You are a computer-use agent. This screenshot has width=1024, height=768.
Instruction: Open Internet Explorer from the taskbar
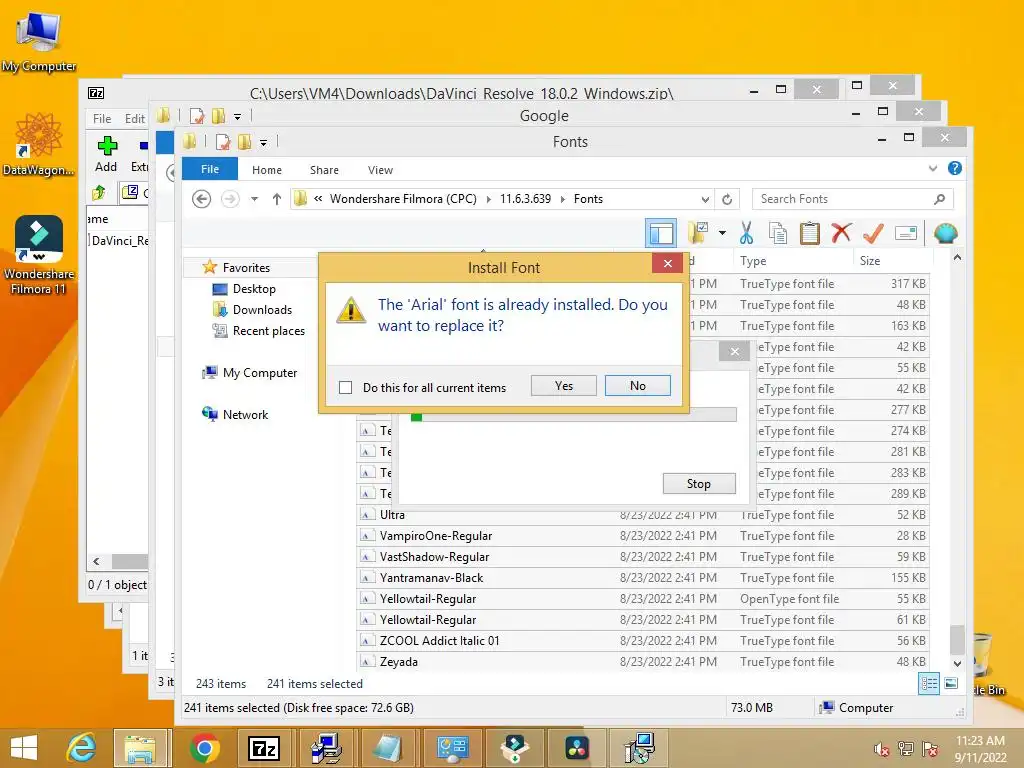(82, 748)
